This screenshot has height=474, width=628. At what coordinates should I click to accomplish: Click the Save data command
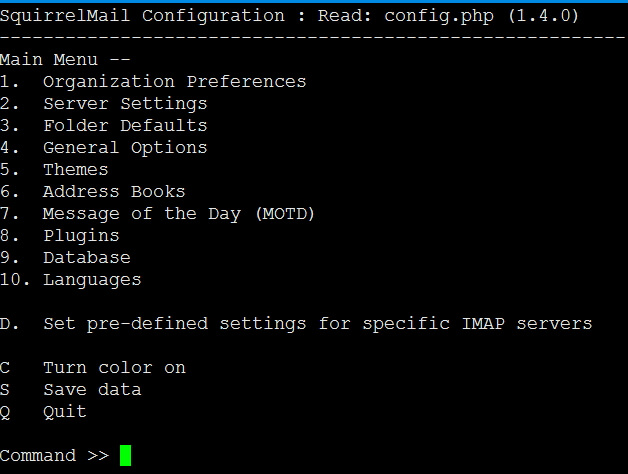click(91, 390)
